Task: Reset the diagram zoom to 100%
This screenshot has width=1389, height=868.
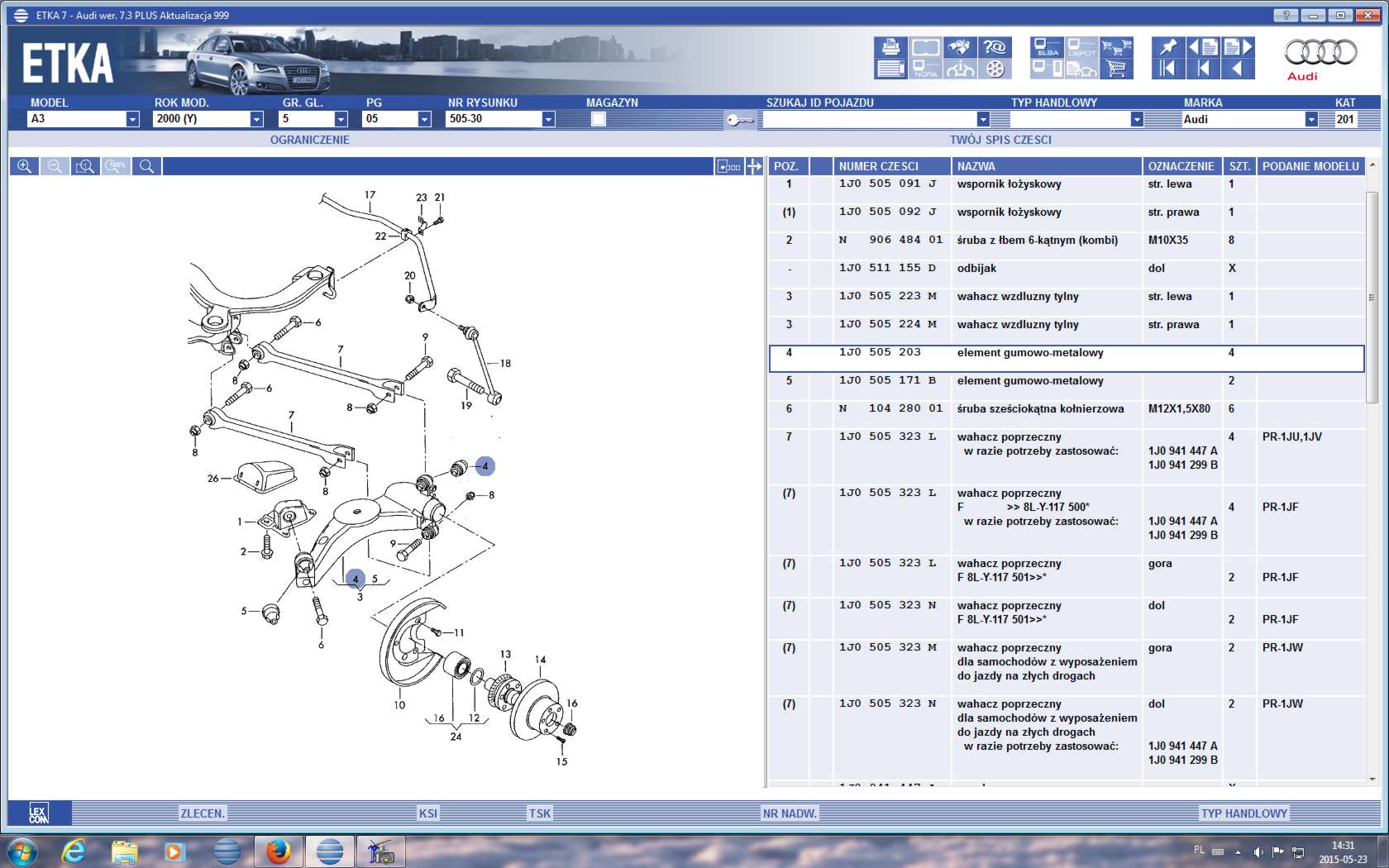Action: click(116, 166)
